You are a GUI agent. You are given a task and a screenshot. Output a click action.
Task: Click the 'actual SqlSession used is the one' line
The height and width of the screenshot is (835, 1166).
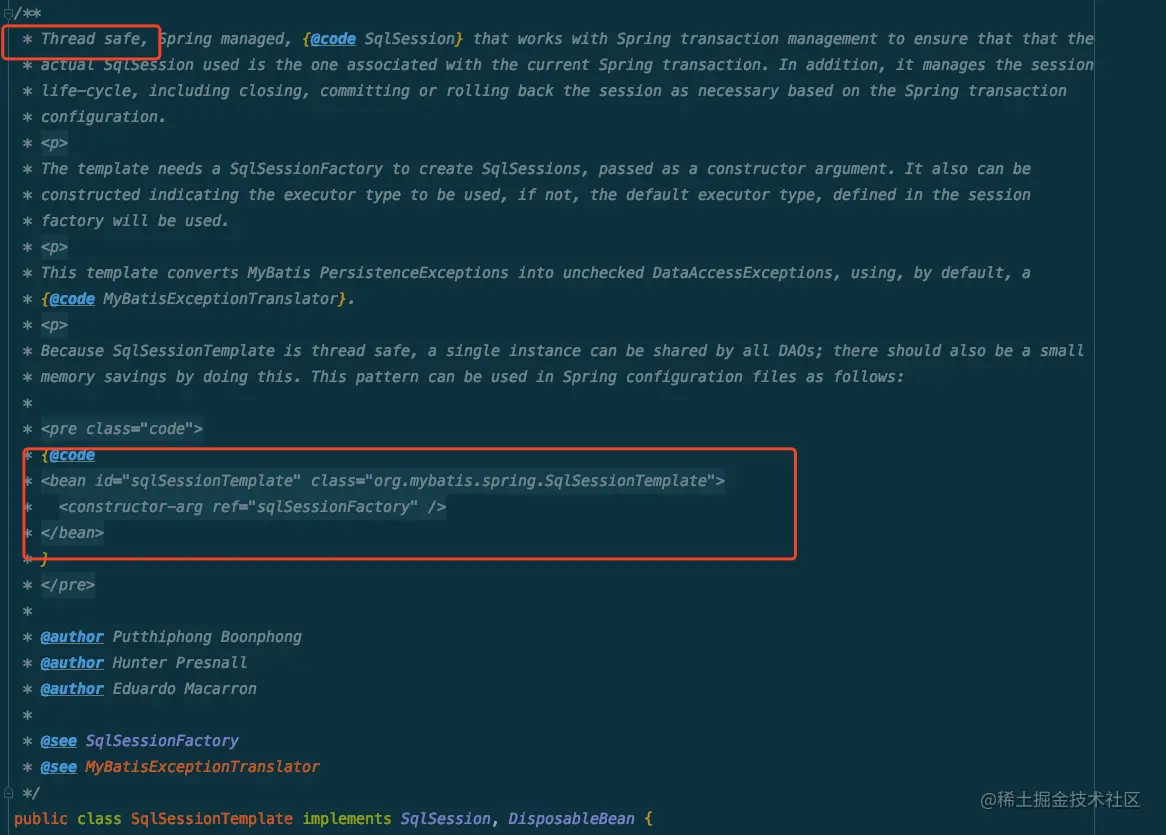click(567, 65)
